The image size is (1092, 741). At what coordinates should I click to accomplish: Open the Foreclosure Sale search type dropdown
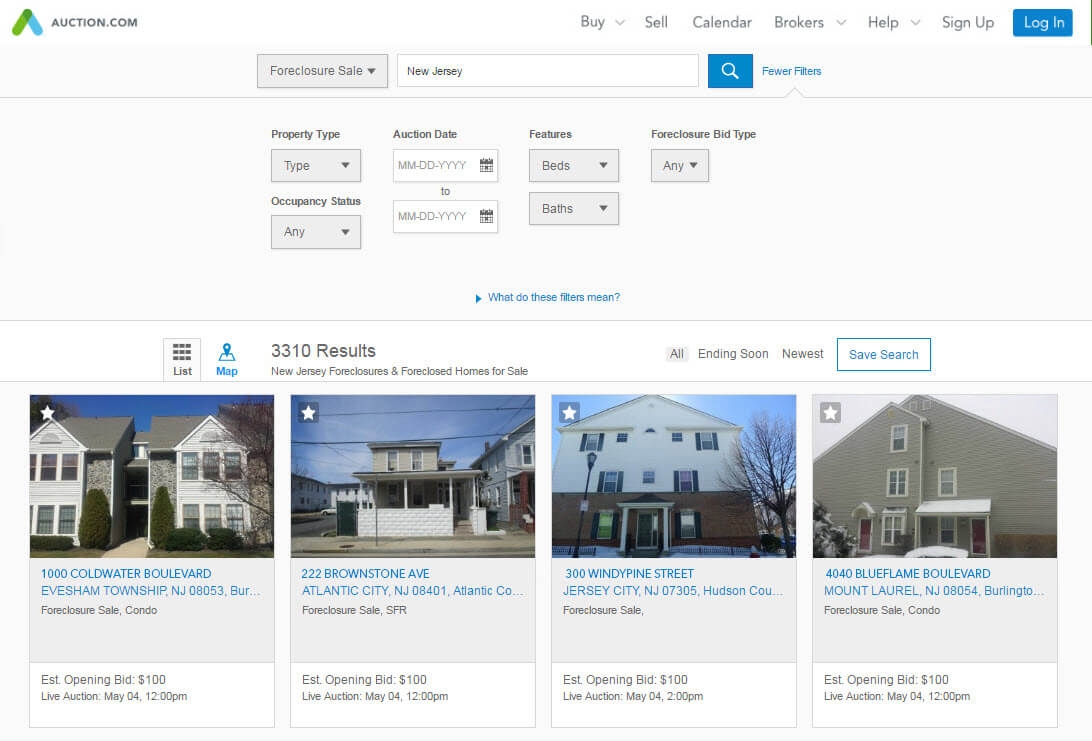(322, 70)
